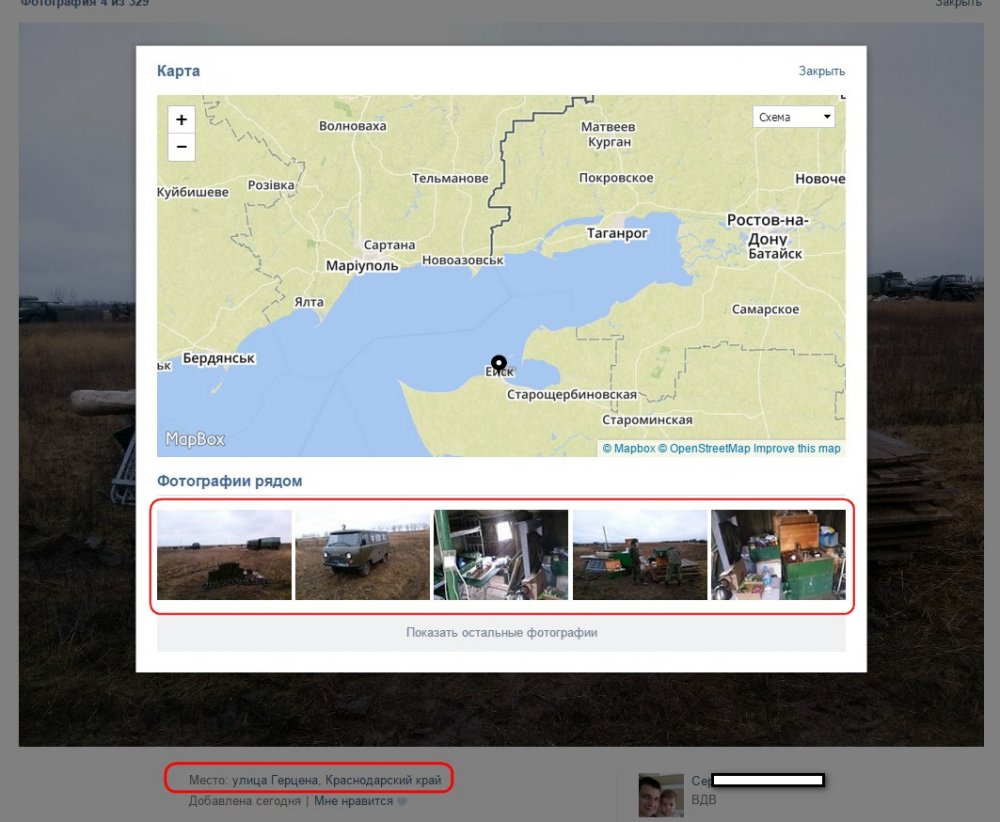The width and height of the screenshot is (1000, 822).
Task: Zoom in the map with plus button
Action: coord(181,119)
